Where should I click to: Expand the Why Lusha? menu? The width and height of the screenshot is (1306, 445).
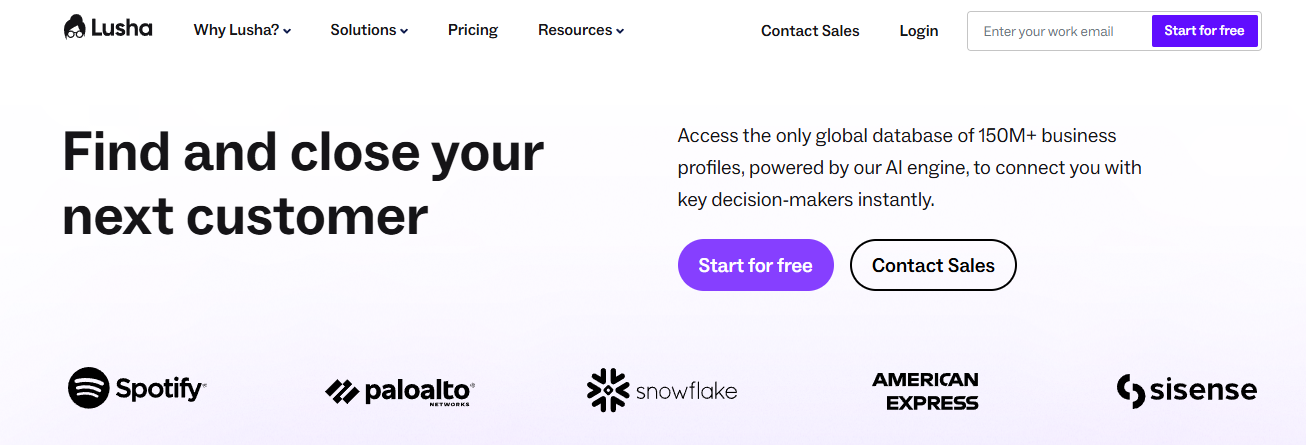click(243, 30)
